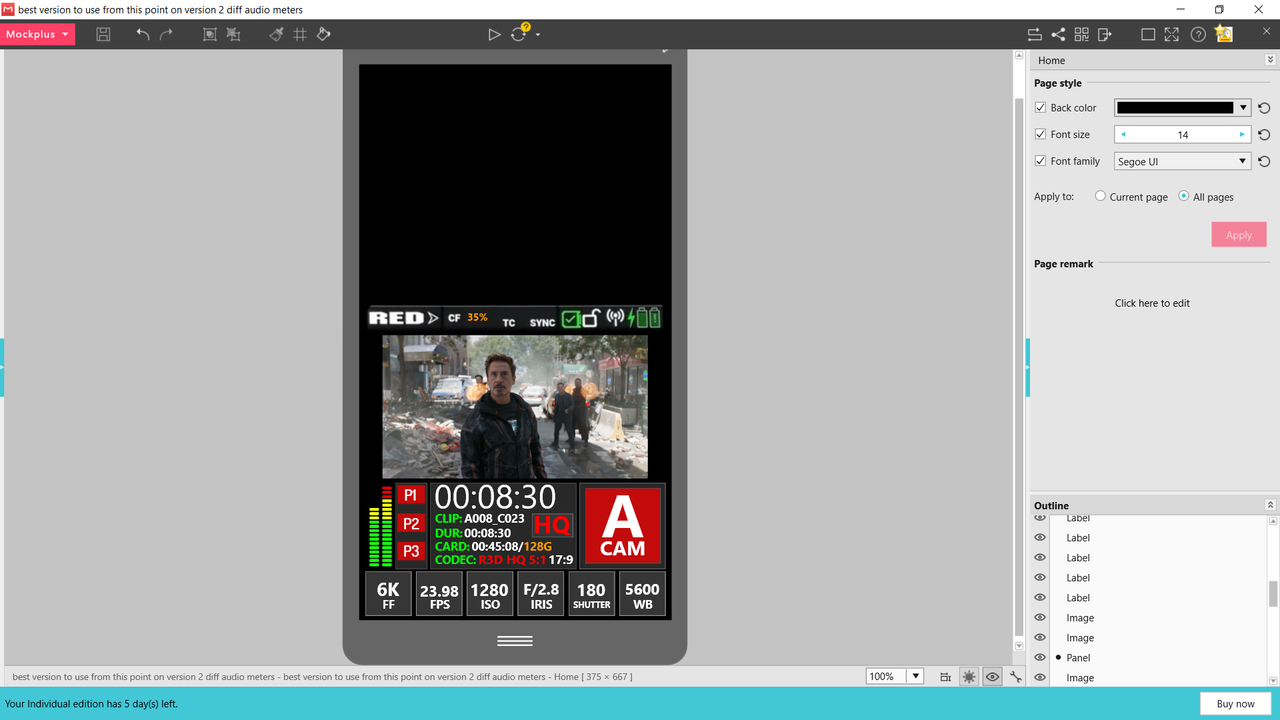Open the dropdown arrow beside sync icon
Viewport: 1280px width, 720px height.
[x=538, y=35]
